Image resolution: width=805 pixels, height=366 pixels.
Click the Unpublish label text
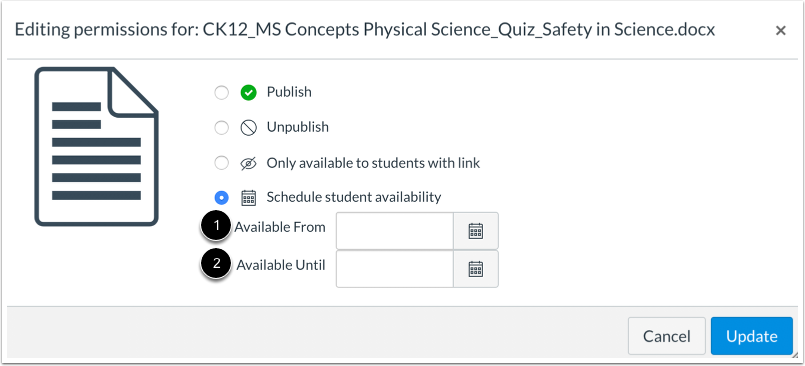click(x=298, y=127)
